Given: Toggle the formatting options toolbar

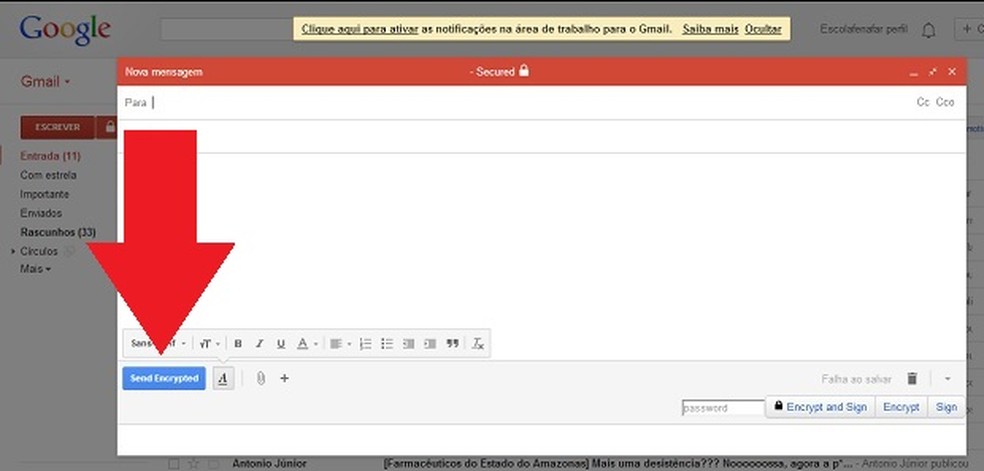Looking at the screenshot, I should (223, 378).
